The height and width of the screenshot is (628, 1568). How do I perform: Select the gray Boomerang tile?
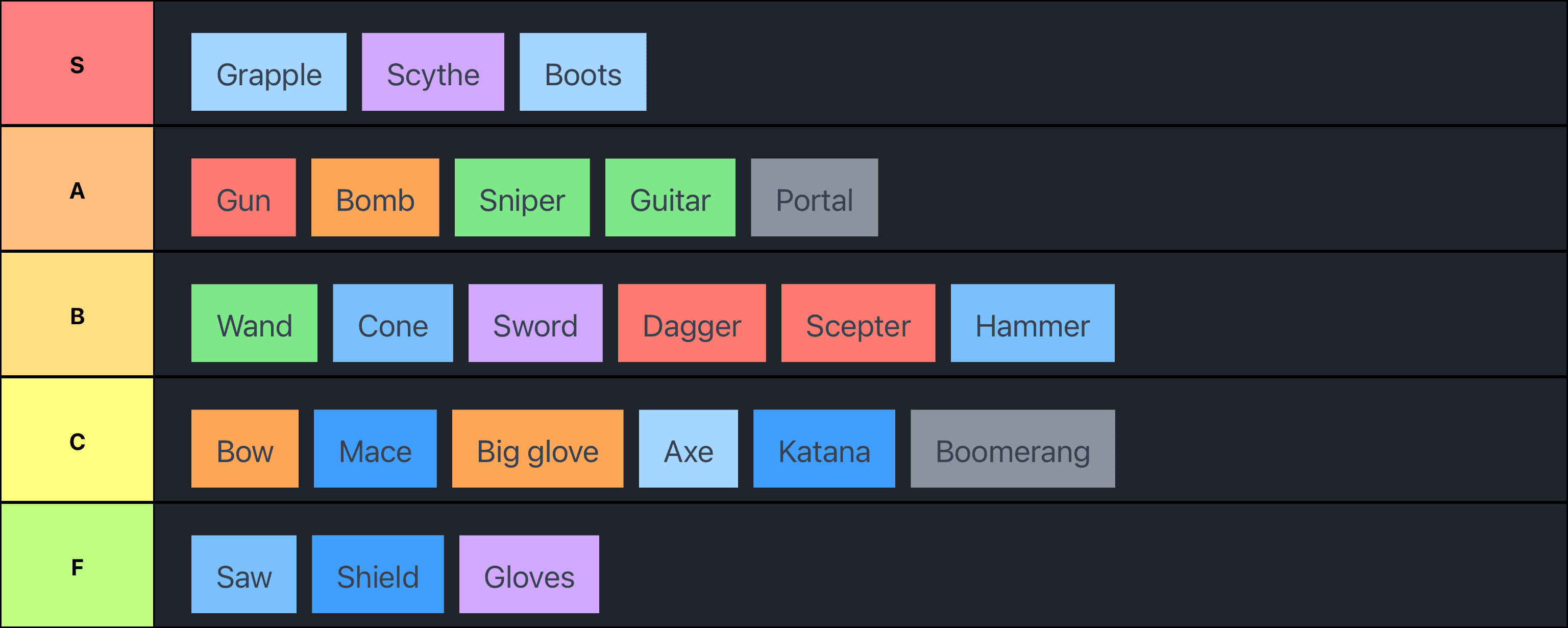coord(1012,448)
